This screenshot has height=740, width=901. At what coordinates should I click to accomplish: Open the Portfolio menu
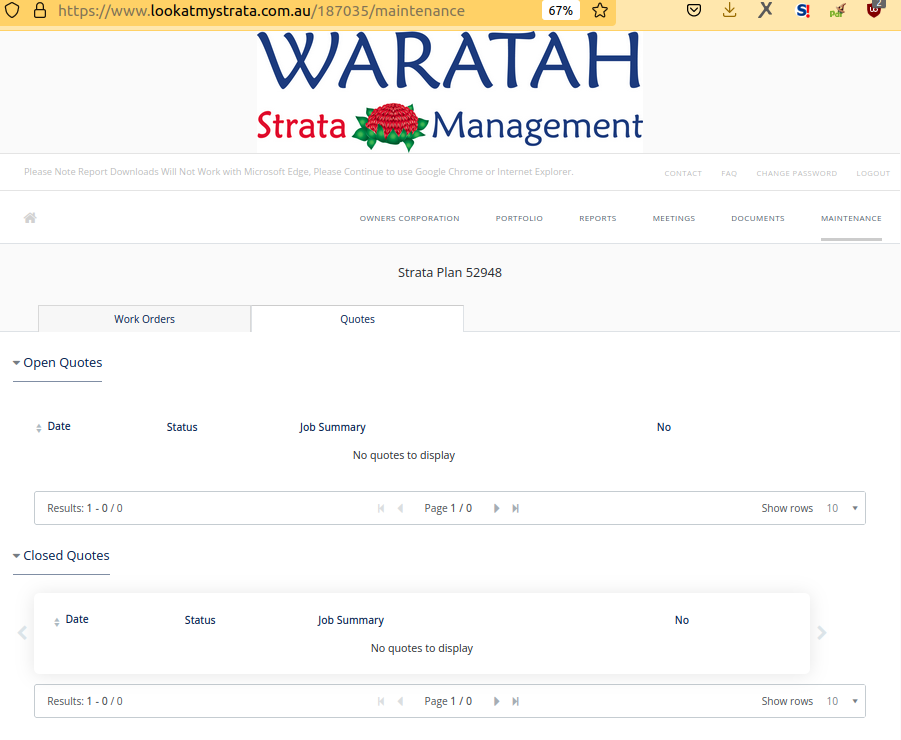pos(519,218)
